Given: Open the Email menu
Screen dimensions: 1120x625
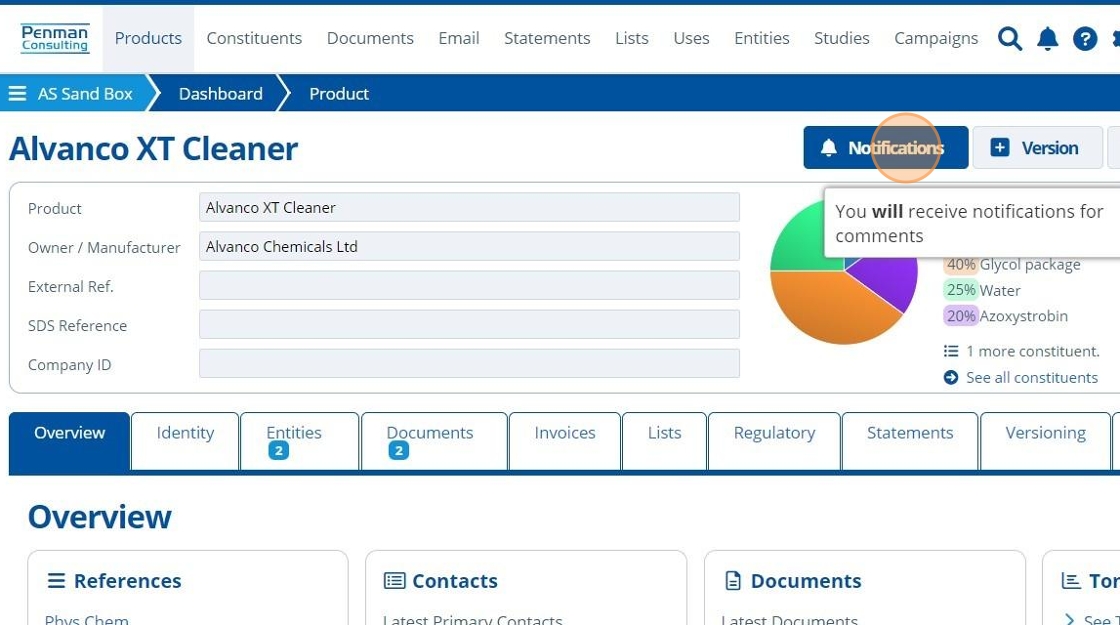Looking at the screenshot, I should tap(459, 38).
